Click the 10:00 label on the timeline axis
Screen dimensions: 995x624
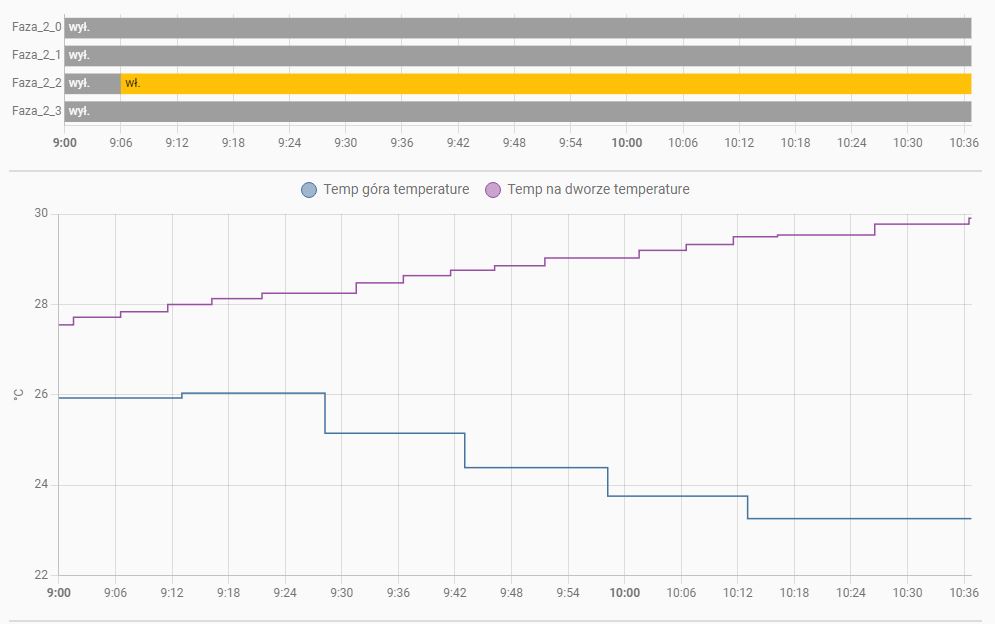pos(627,143)
